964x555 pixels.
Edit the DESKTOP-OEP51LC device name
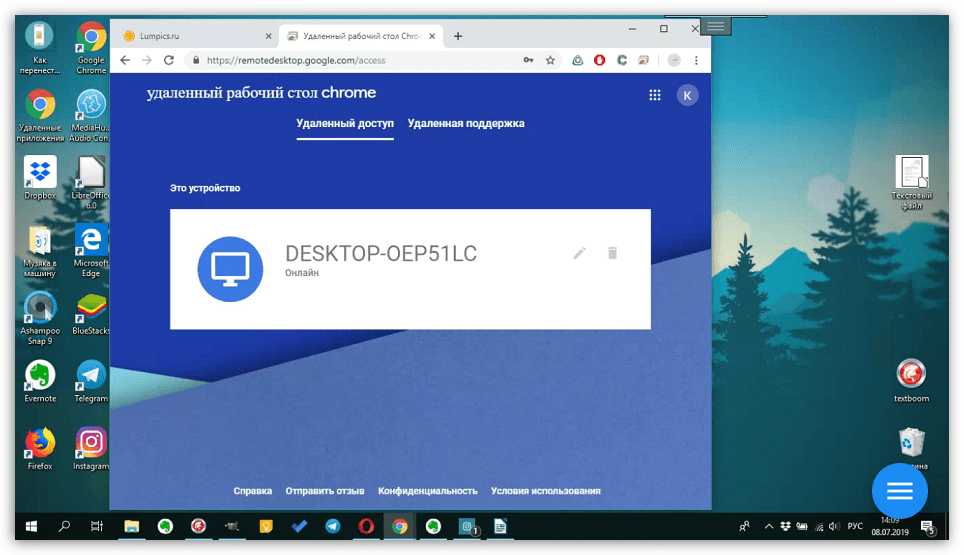click(579, 254)
